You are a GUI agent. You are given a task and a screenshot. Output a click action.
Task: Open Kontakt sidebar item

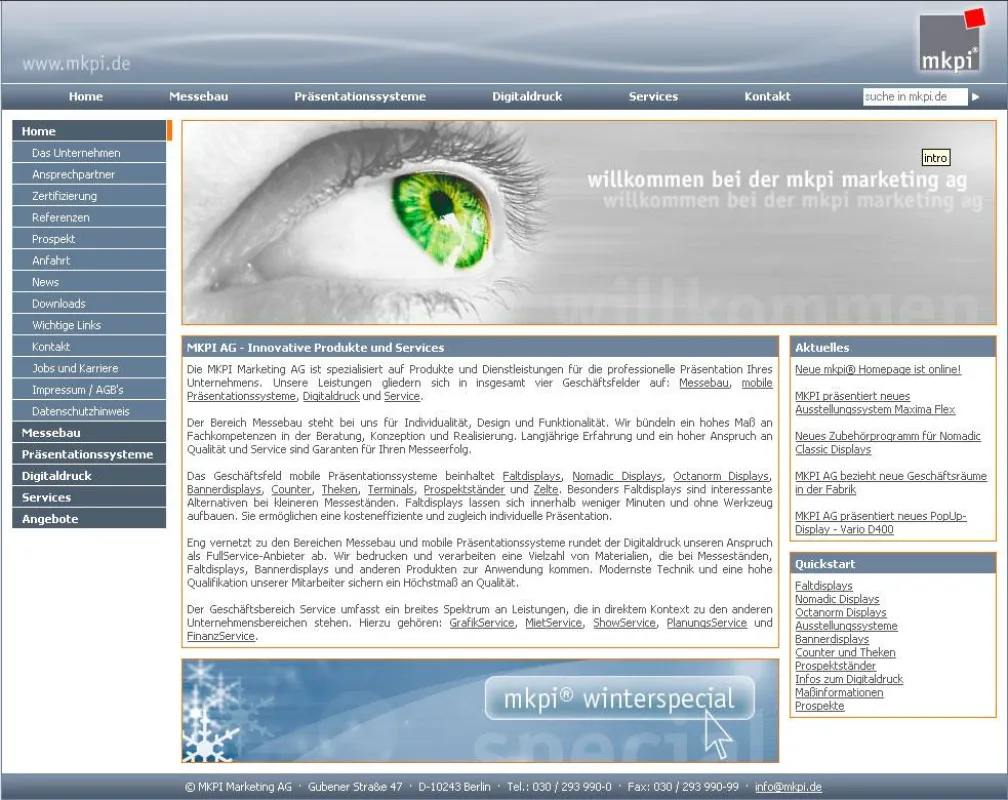pyautogui.click(x=89, y=347)
